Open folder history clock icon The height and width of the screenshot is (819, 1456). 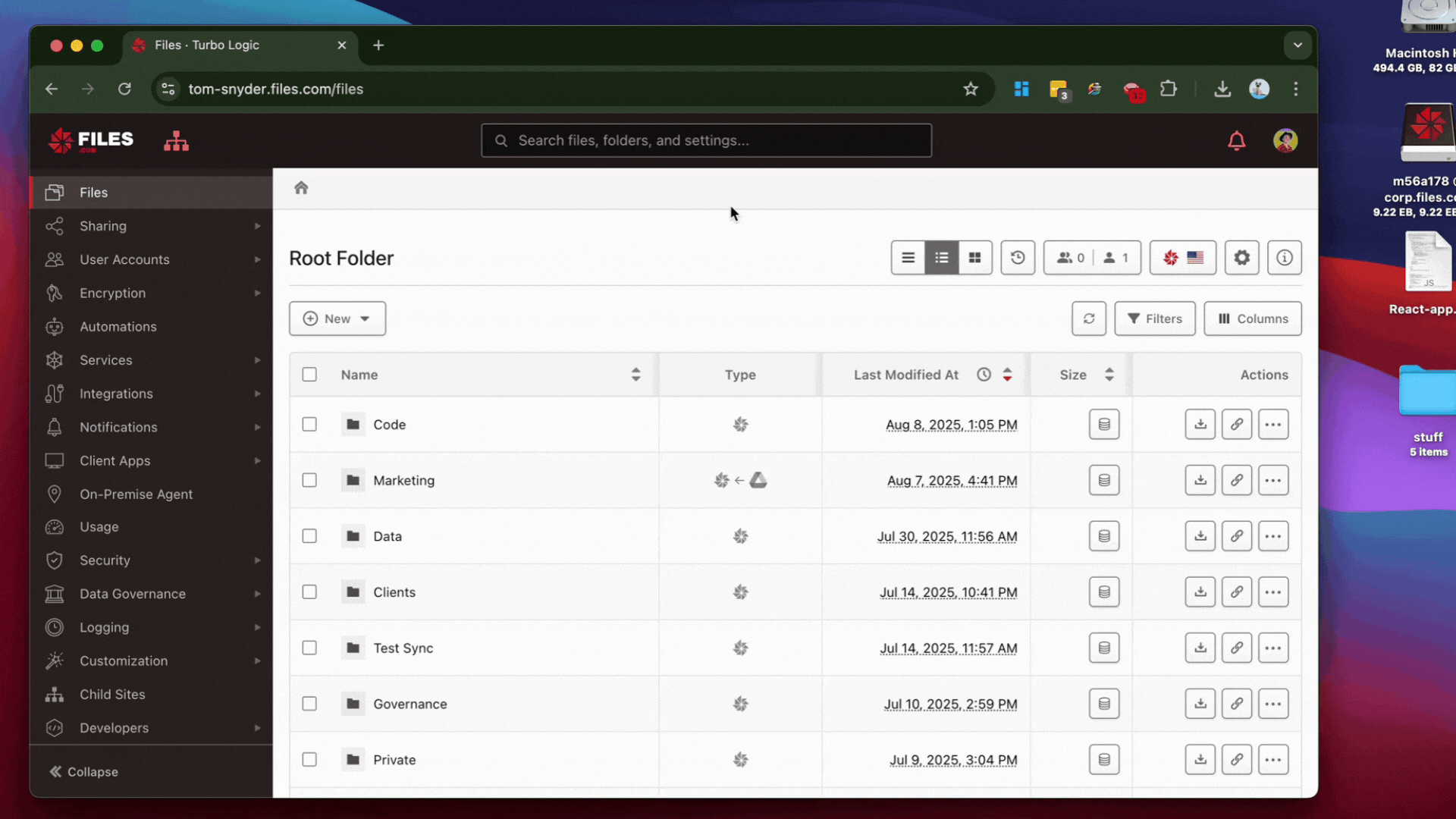click(x=1017, y=258)
